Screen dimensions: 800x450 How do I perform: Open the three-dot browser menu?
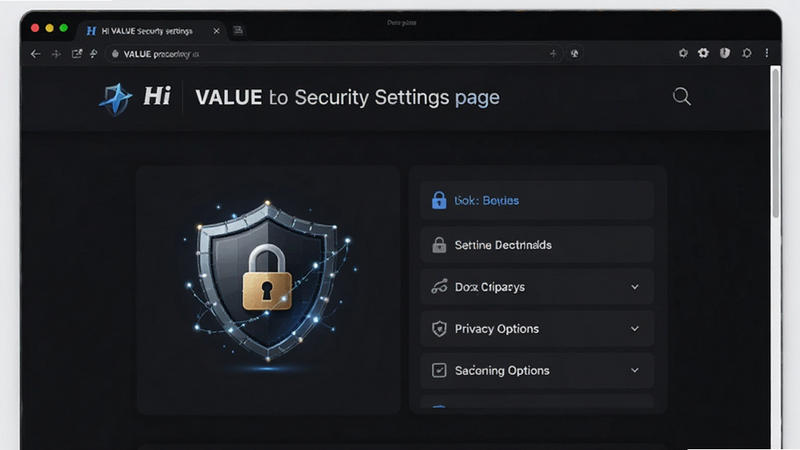[x=766, y=53]
